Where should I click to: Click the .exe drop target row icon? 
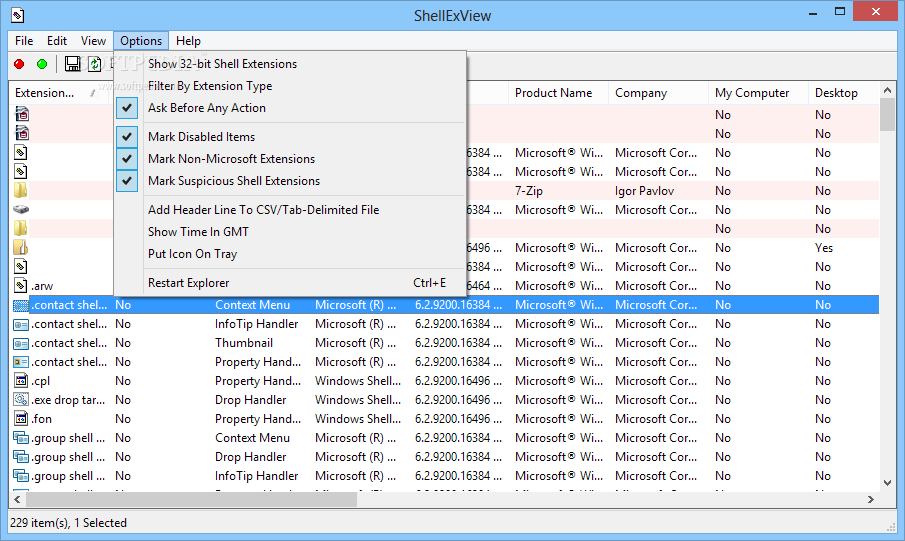21,400
